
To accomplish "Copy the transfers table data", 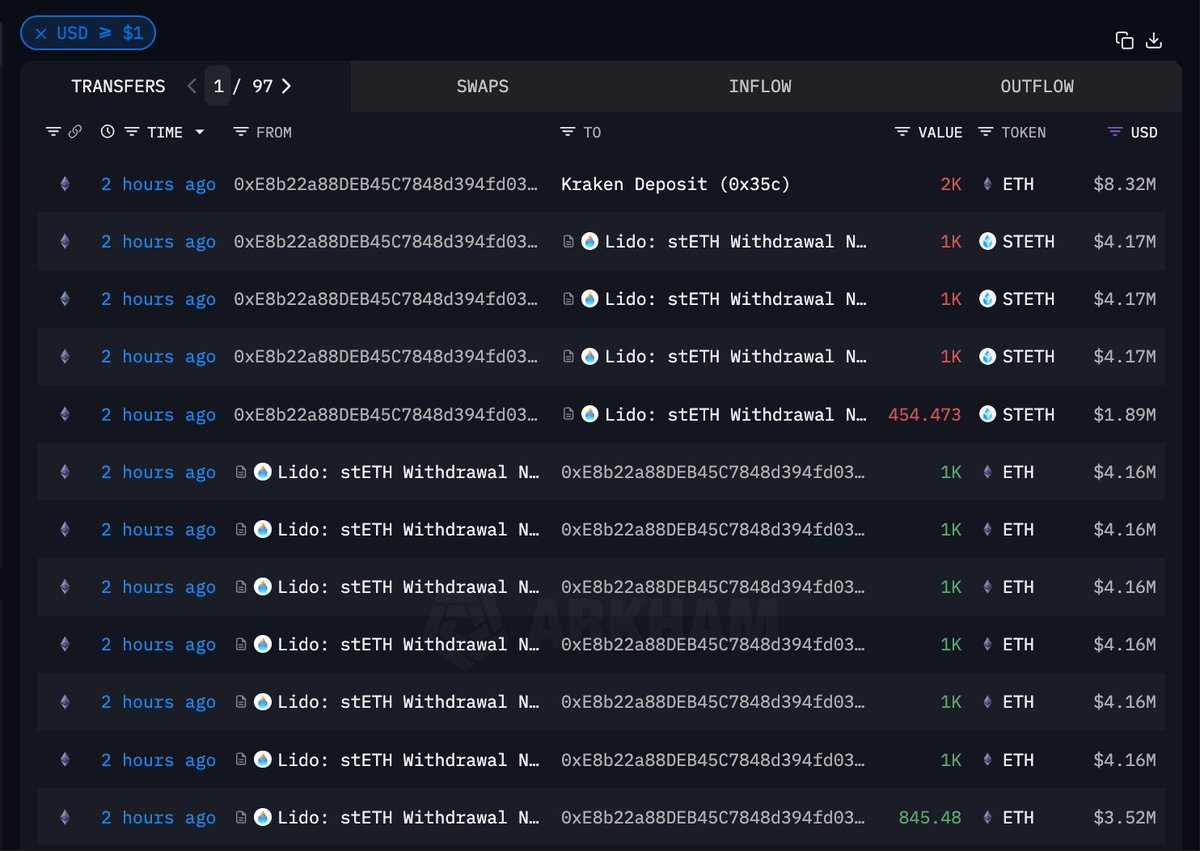I will [x=1125, y=40].
